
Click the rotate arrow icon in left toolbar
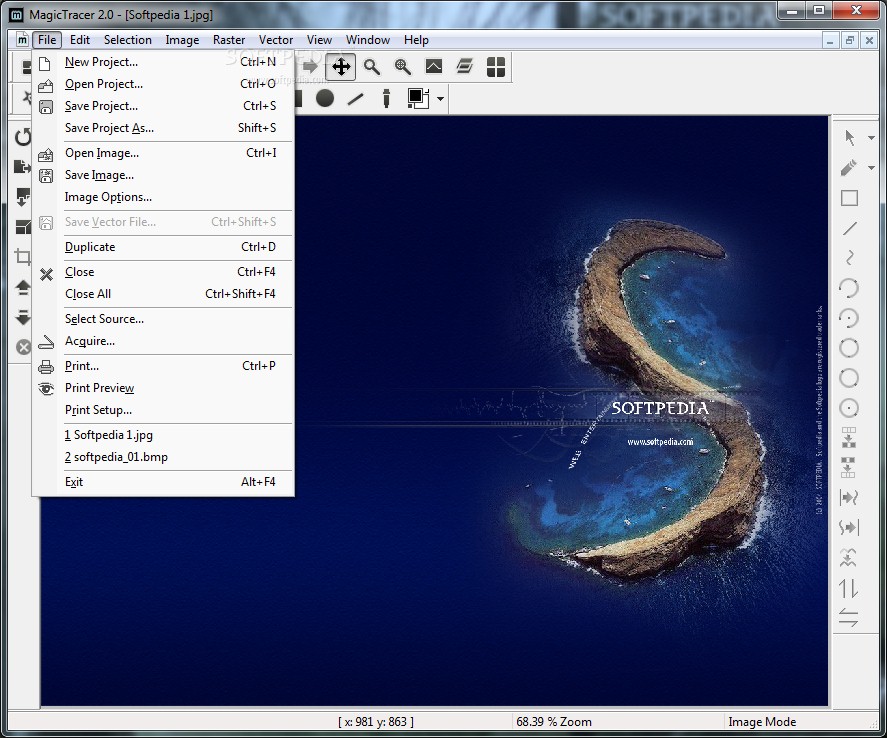coord(23,137)
